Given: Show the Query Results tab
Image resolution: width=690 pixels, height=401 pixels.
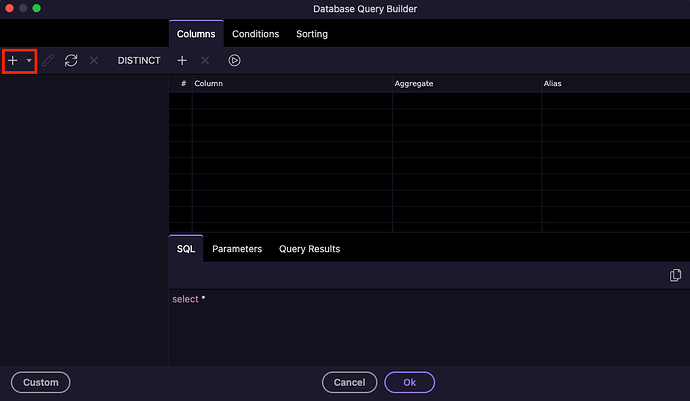Looking at the screenshot, I should [x=309, y=249].
